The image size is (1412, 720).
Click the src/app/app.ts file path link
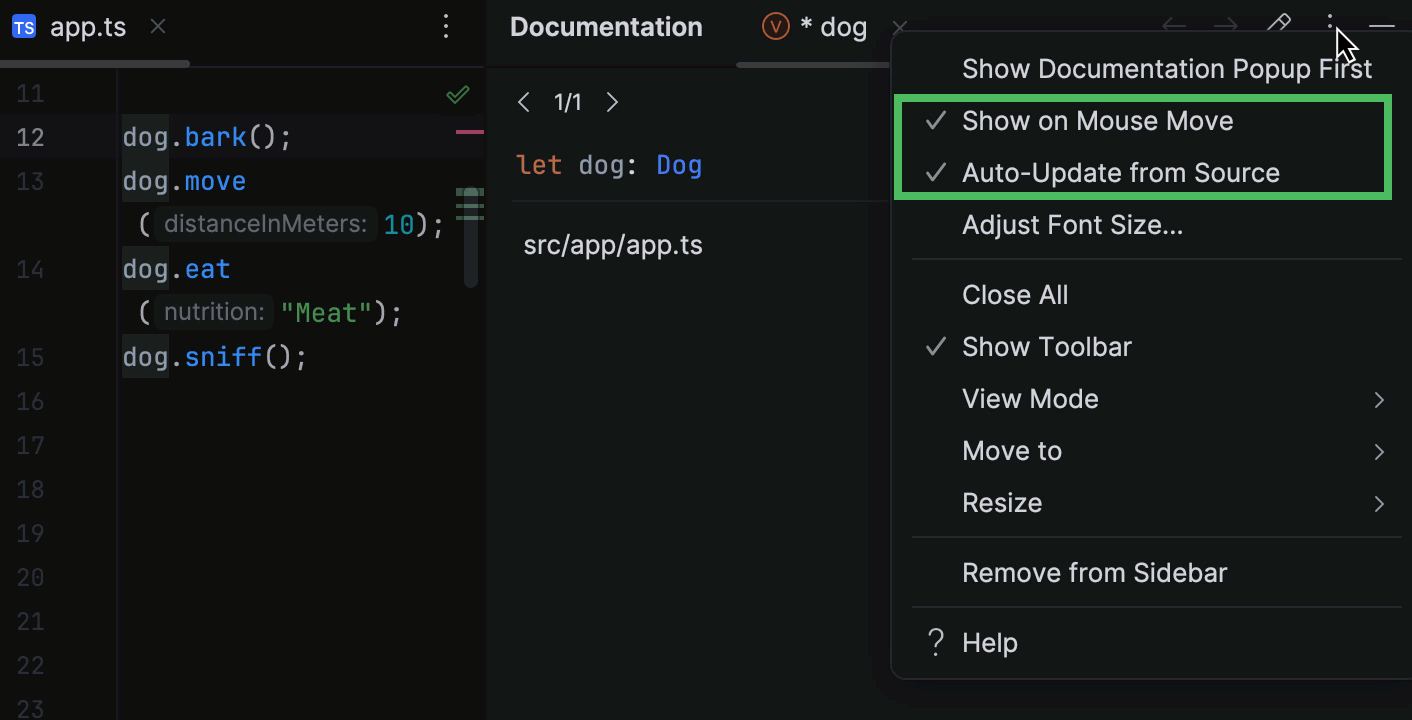point(612,244)
